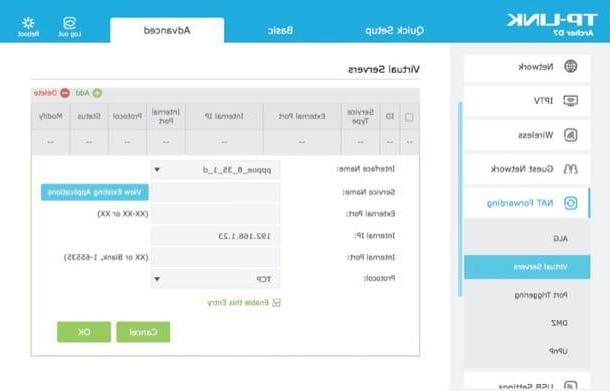Switch to the Quick Setup tab
The image size is (610, 391).
394,30
